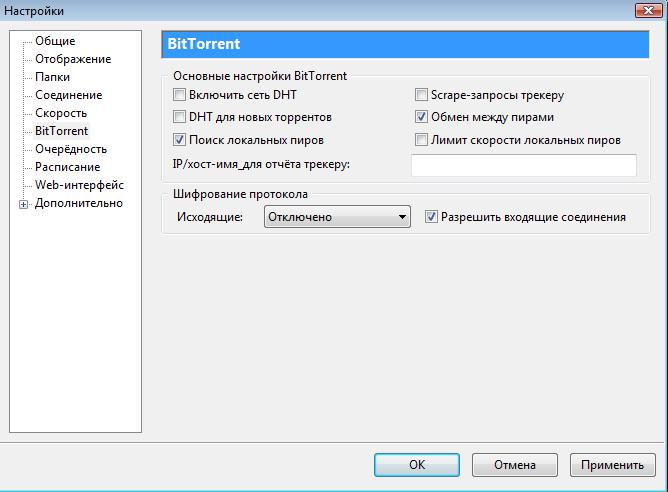Uncheck 'Поиск локальных пиров' option
Viewport: 668px width, 492px height.
coord(179,140)
